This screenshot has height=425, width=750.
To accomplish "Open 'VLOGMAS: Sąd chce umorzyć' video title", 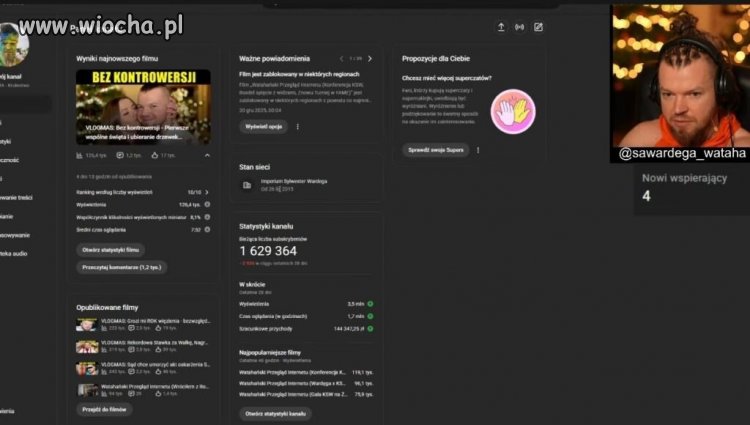I will pyautogui.click(x=155, y=364).
